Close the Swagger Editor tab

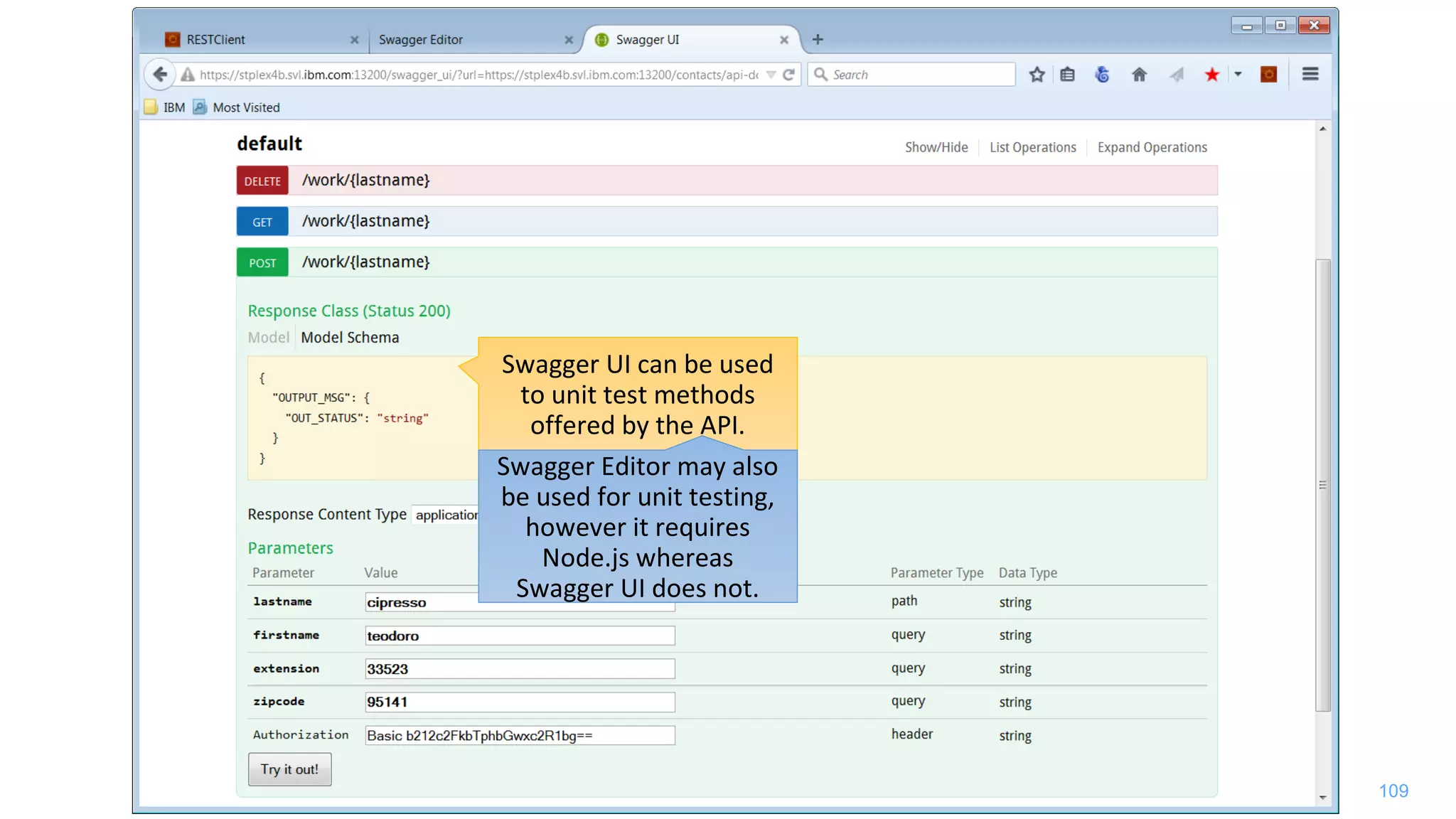coord(569,40)
